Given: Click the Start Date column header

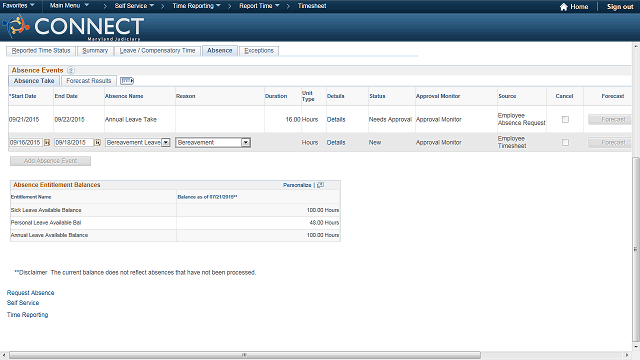Looking at the screenshot, I should 23,96.
